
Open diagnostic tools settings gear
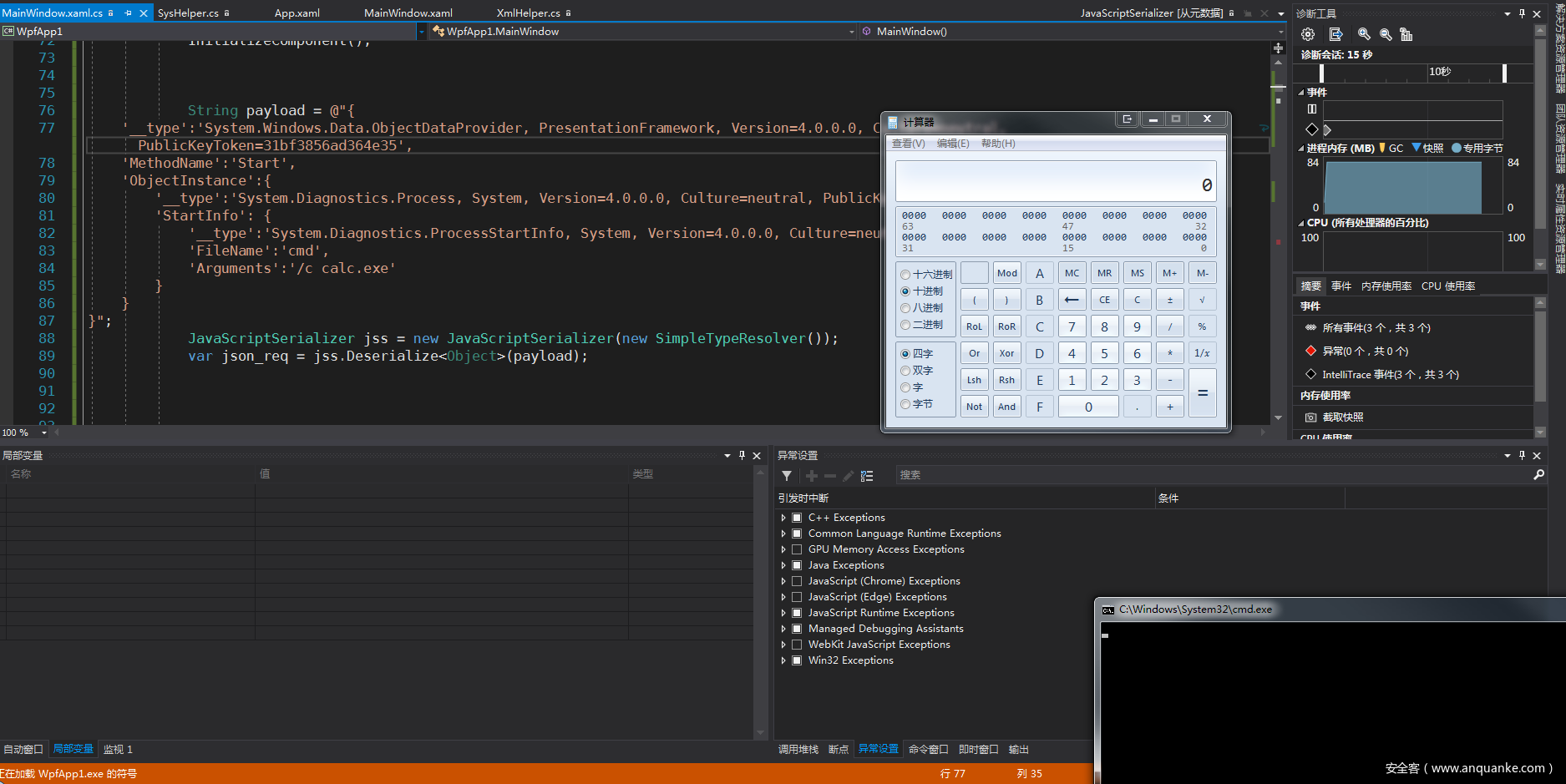point(1308,34)
